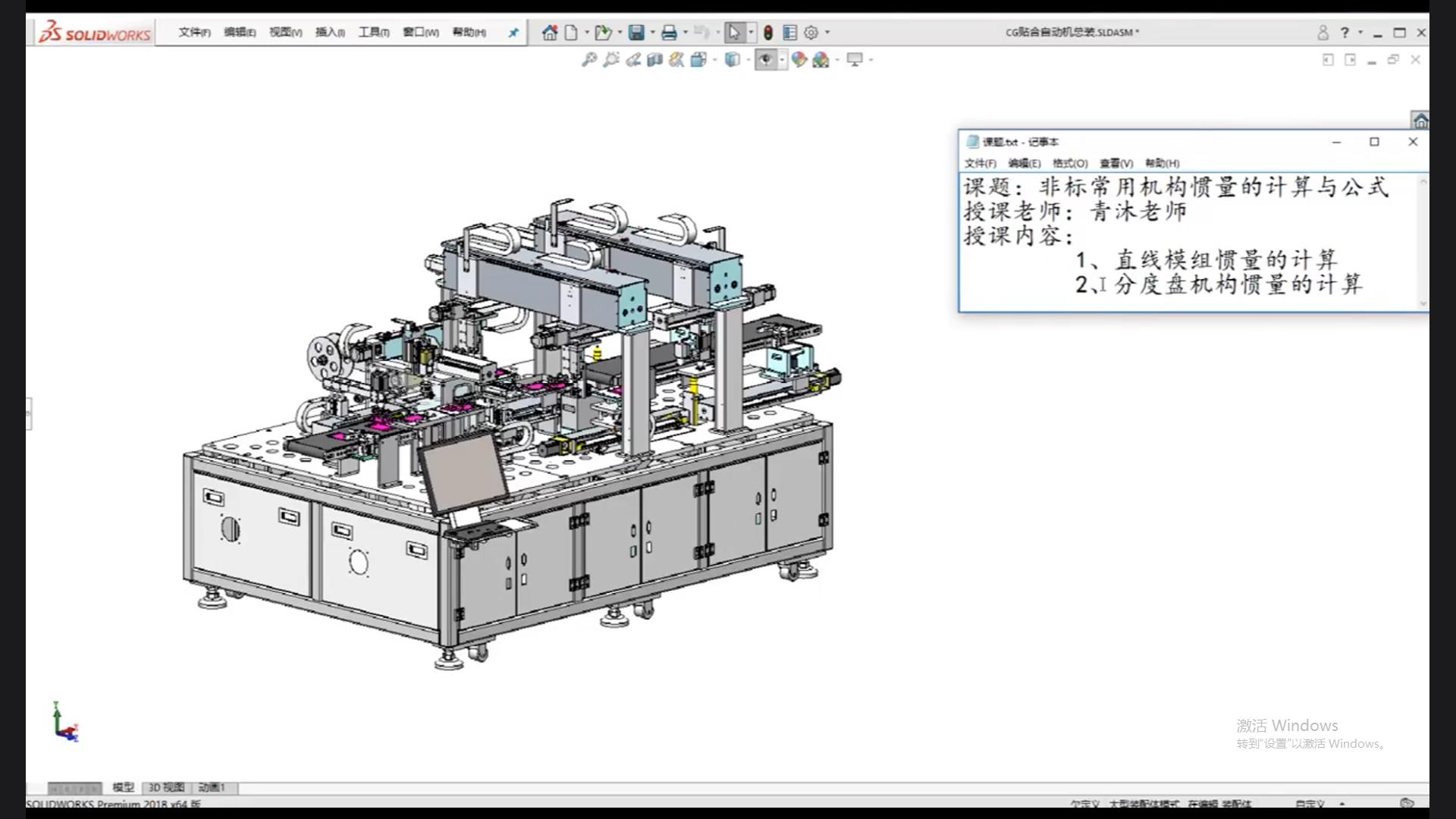Open SolidWorks 窗口(W) menu
Screen dimensions: 1456x819
click(420, 33)
